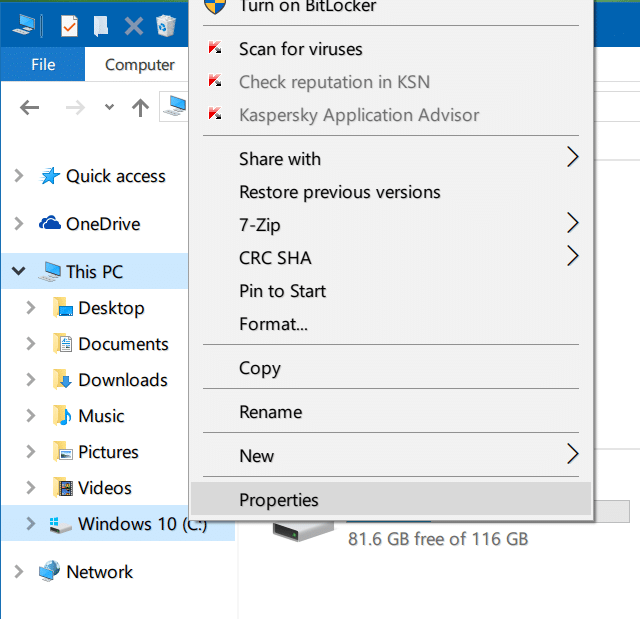Open the File tab
640x619 pixels.
click(43, 64)
